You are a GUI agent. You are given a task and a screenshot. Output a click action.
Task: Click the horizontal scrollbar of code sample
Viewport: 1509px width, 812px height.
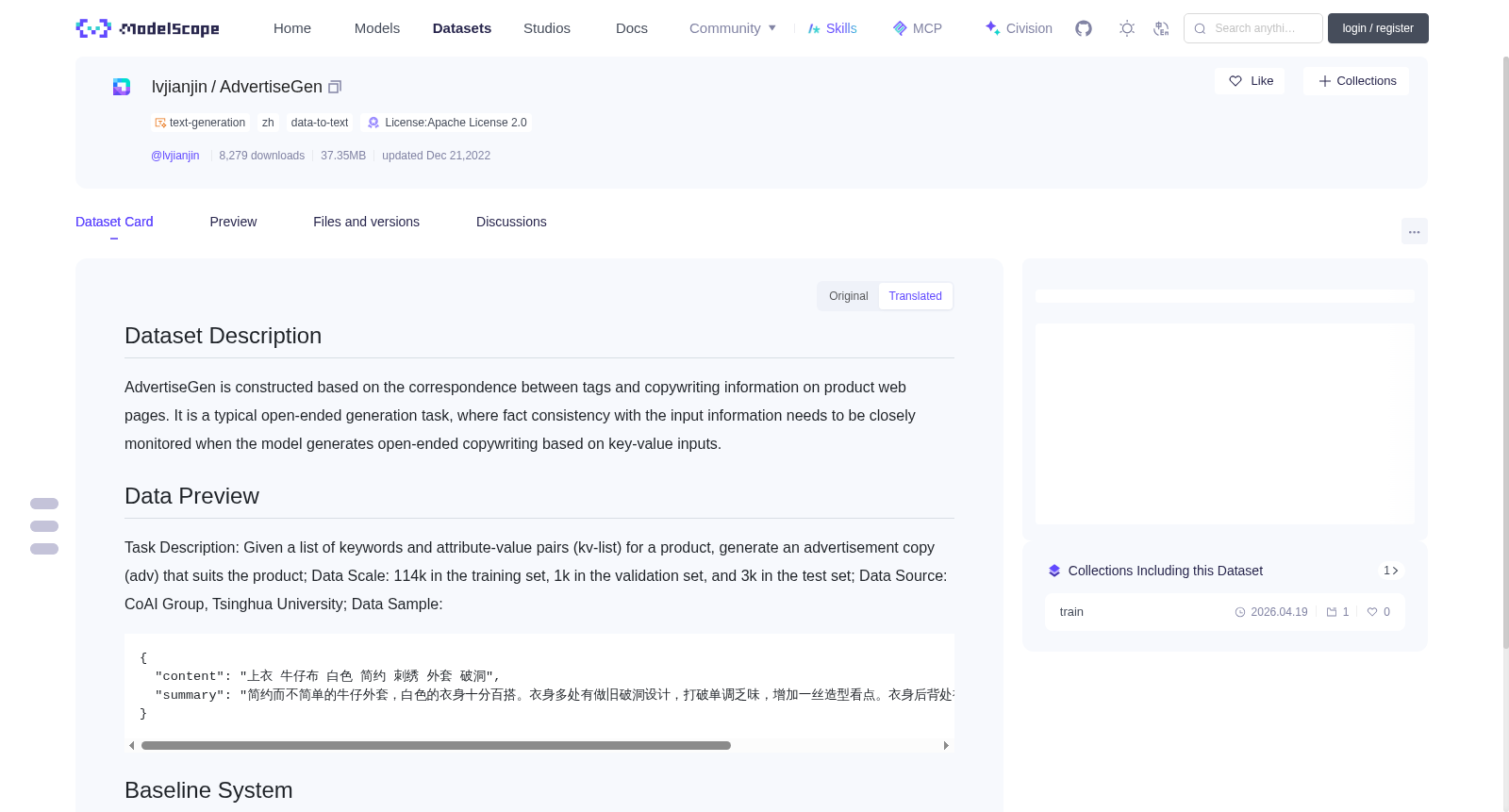point(436,745)
